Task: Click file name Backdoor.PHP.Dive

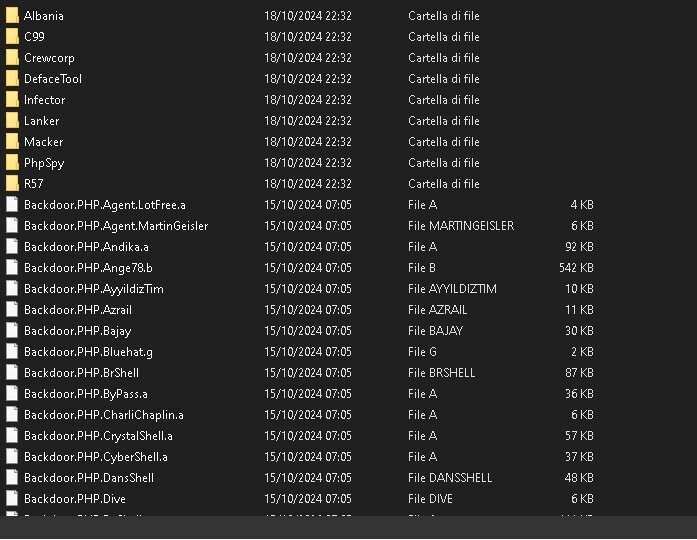Action: tap(75, 499)
